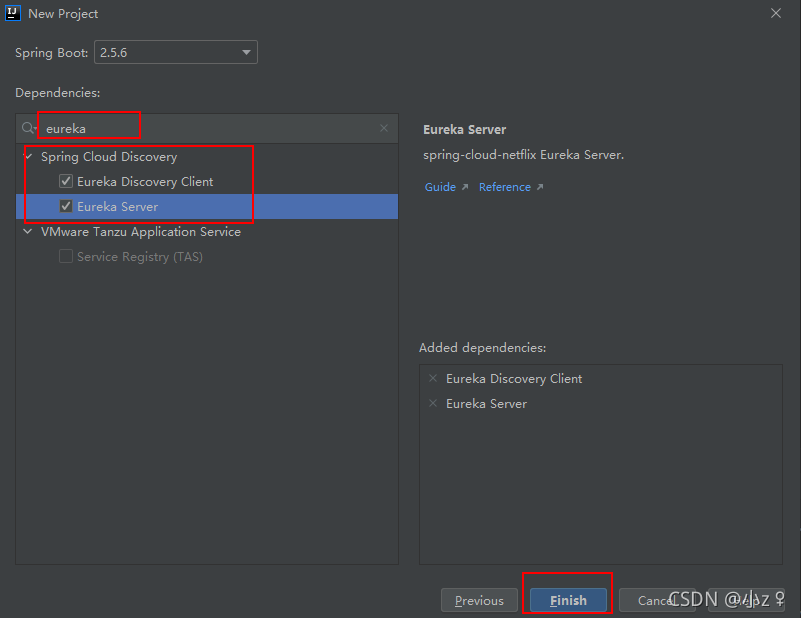Click the IntelliJ IDEA title bar icon
Screen dimensions: 801x618
tap(13, 13)
